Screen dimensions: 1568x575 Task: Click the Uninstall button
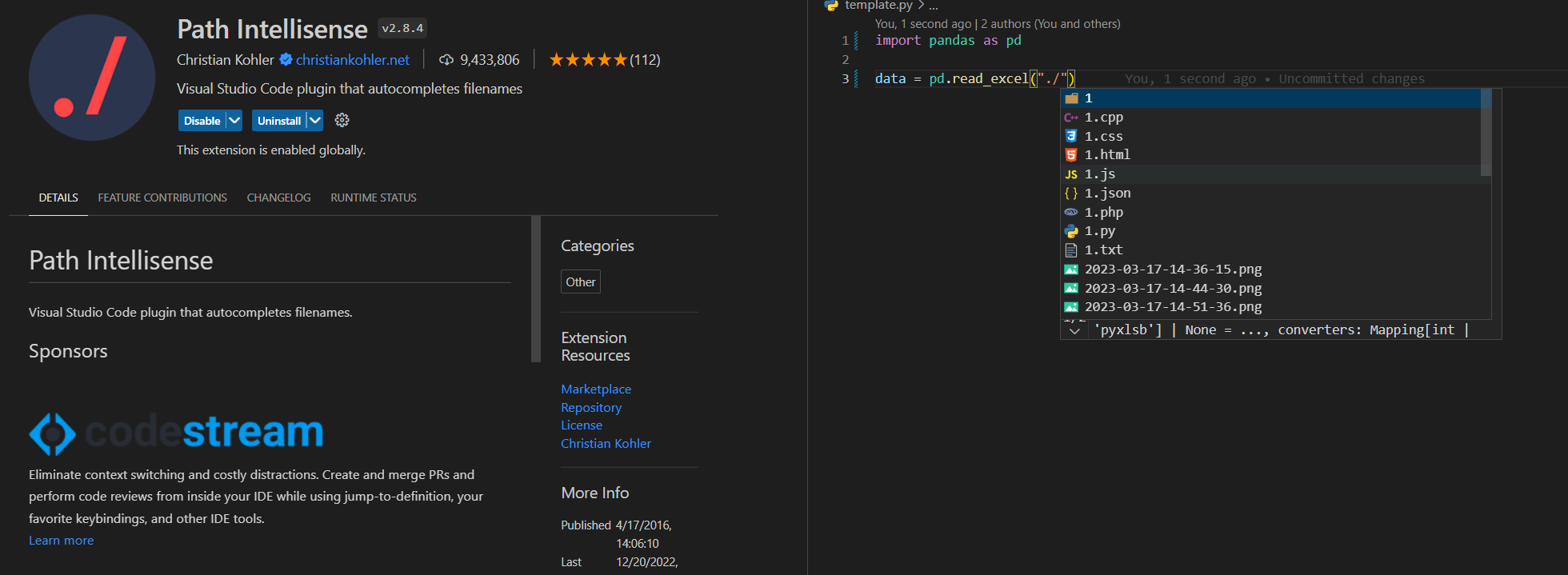point(279,120)
